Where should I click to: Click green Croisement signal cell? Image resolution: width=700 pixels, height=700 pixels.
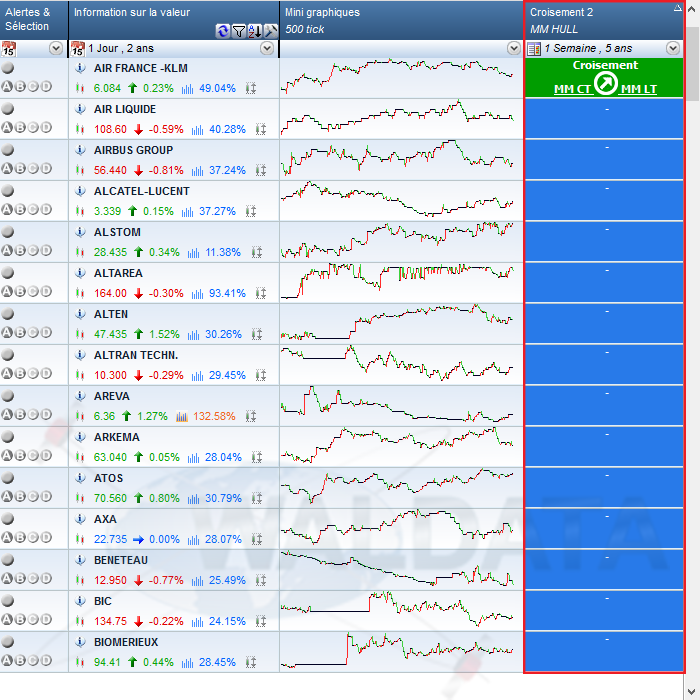[604, 78]
